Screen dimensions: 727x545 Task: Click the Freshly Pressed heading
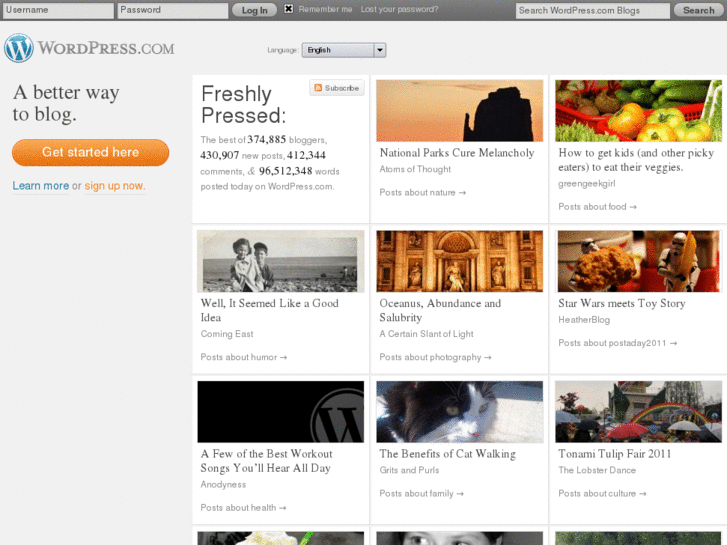[243, 105]
